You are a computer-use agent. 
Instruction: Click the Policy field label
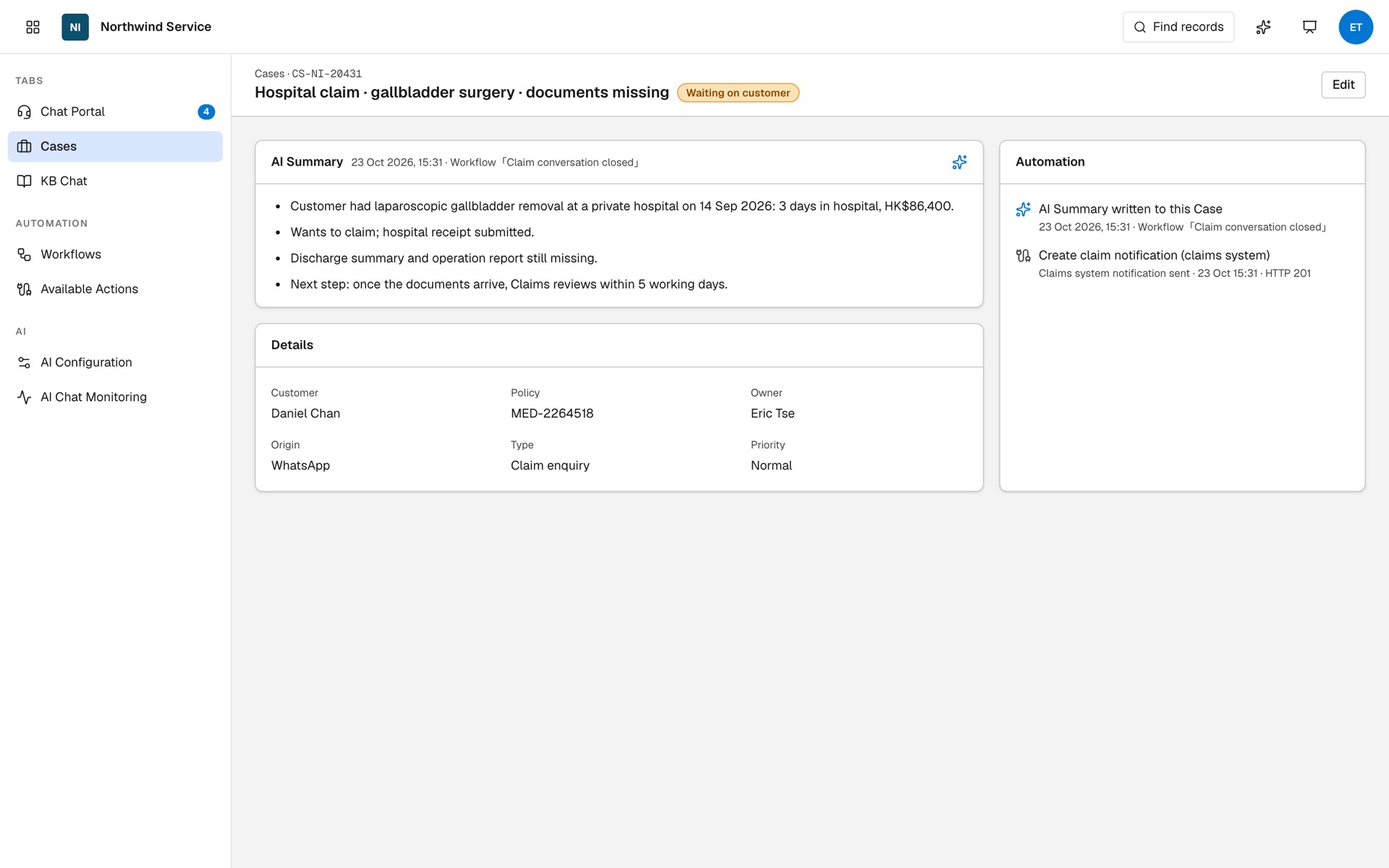tap(525, 393)
